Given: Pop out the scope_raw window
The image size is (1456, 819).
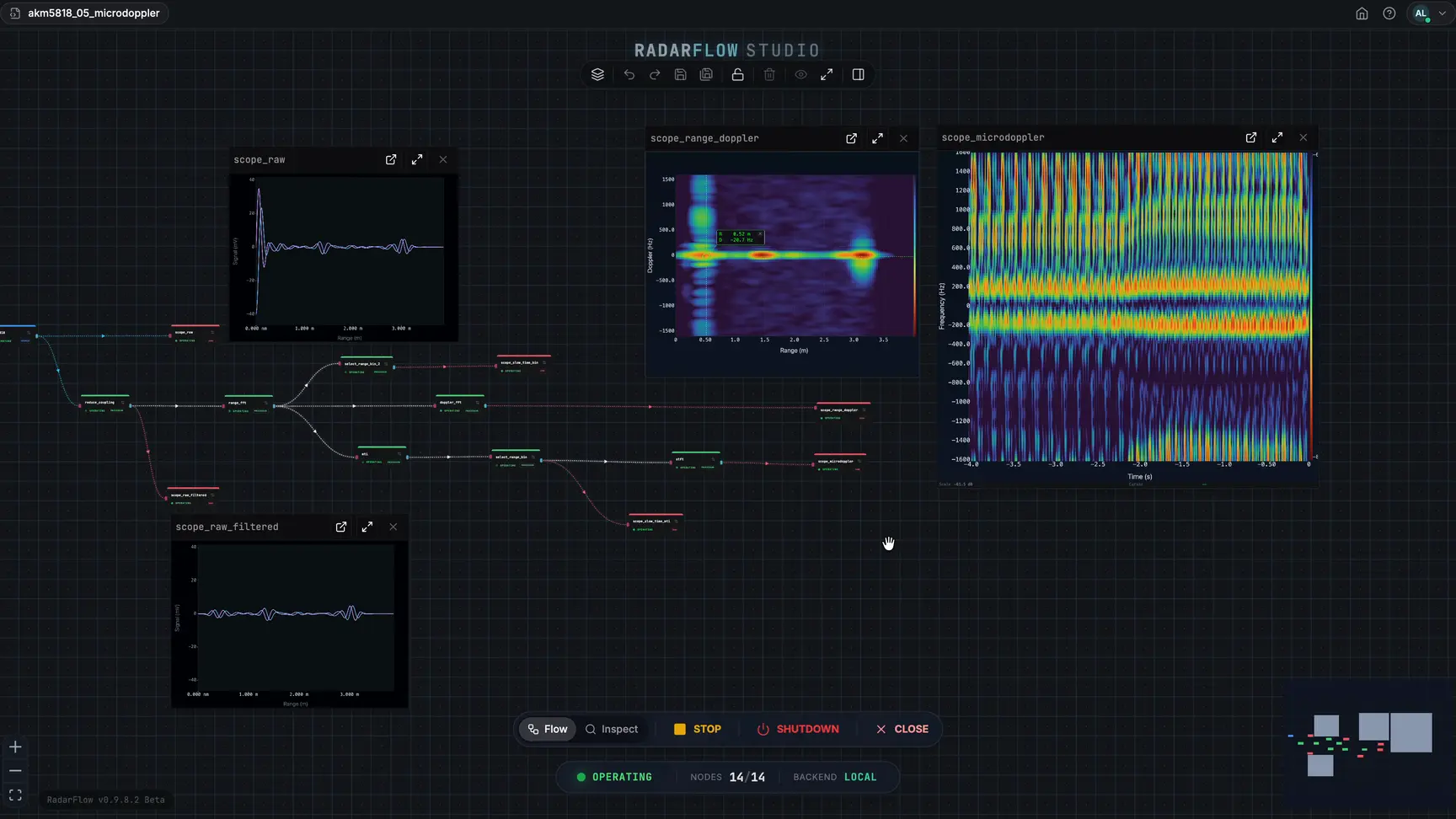Looking at the screenshot, I should point(391,159).
